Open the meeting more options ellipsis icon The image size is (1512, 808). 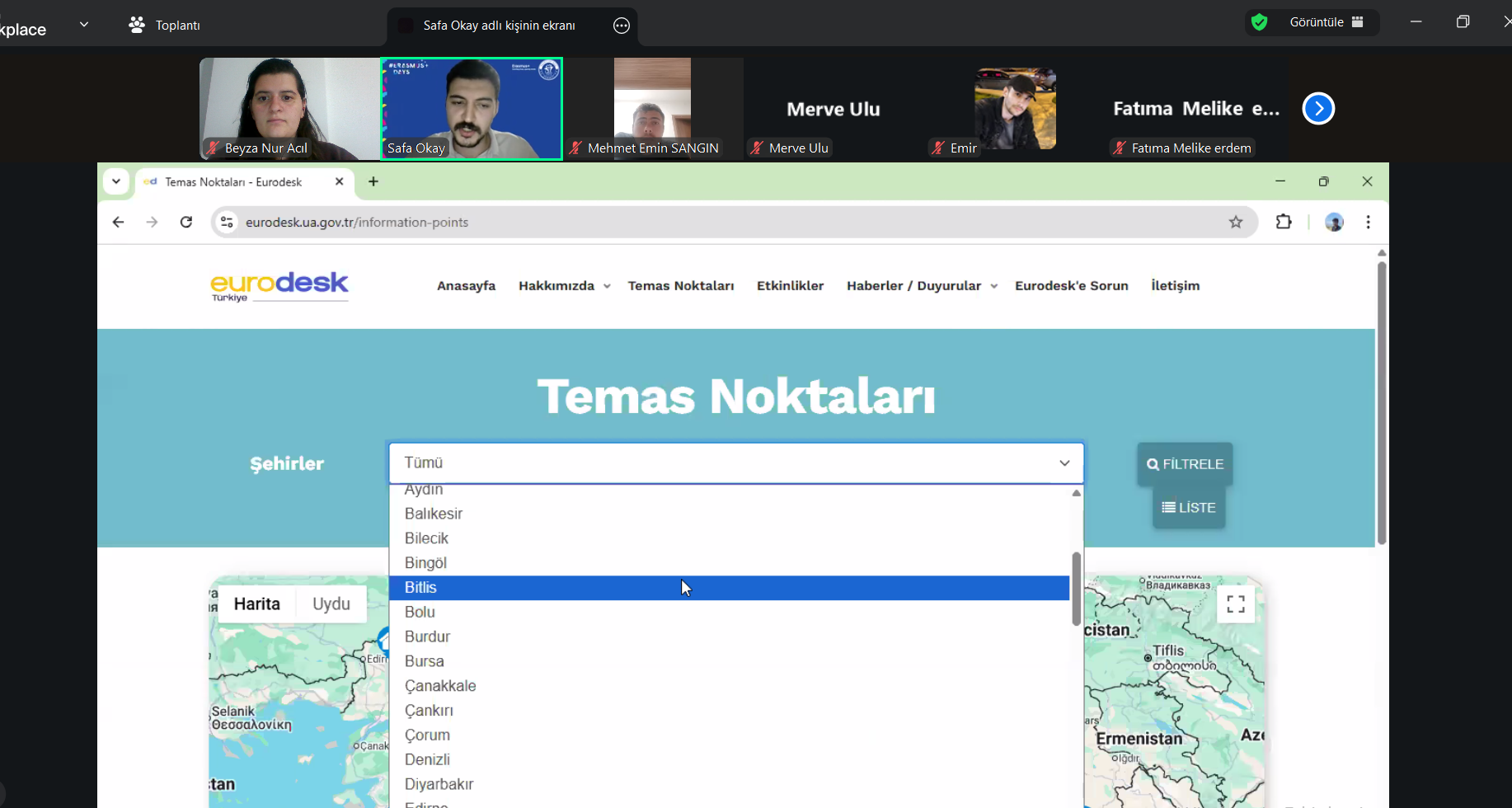(622, 26)
